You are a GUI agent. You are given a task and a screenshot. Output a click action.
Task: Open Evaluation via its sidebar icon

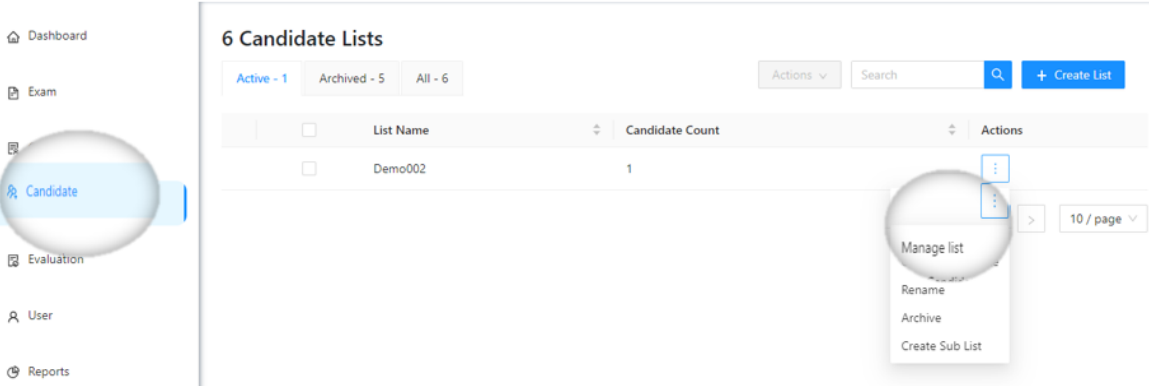coord(12,260)
